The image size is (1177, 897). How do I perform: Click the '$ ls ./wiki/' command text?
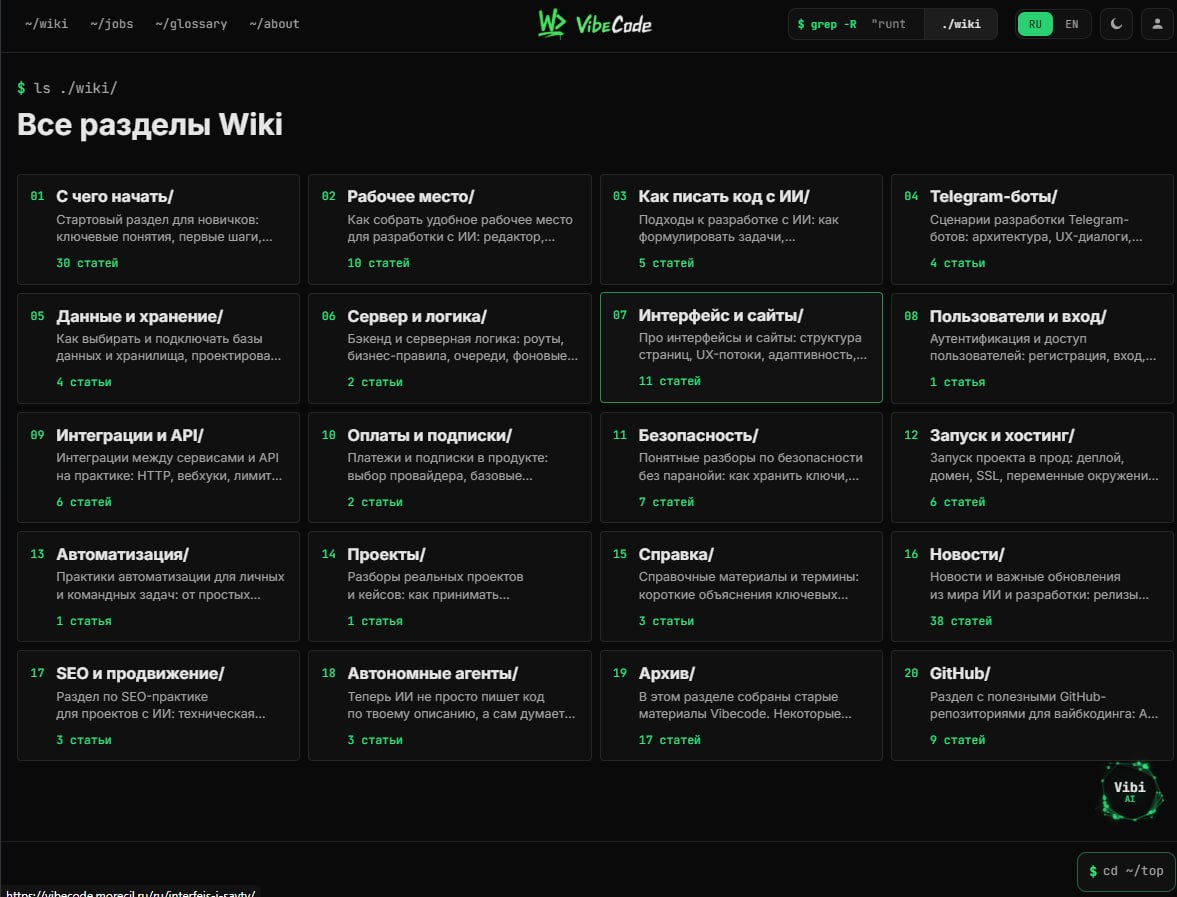[x=67, y=88]
